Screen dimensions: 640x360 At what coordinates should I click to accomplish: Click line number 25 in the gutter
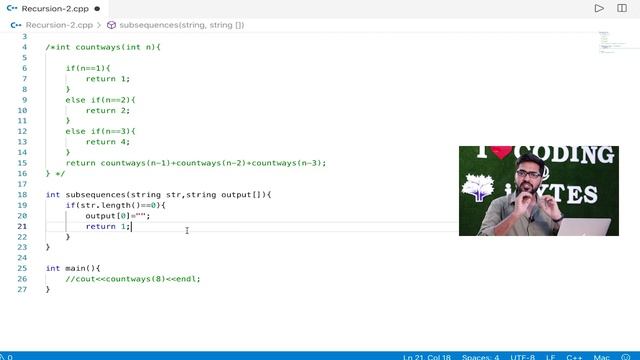click(22, 268)
